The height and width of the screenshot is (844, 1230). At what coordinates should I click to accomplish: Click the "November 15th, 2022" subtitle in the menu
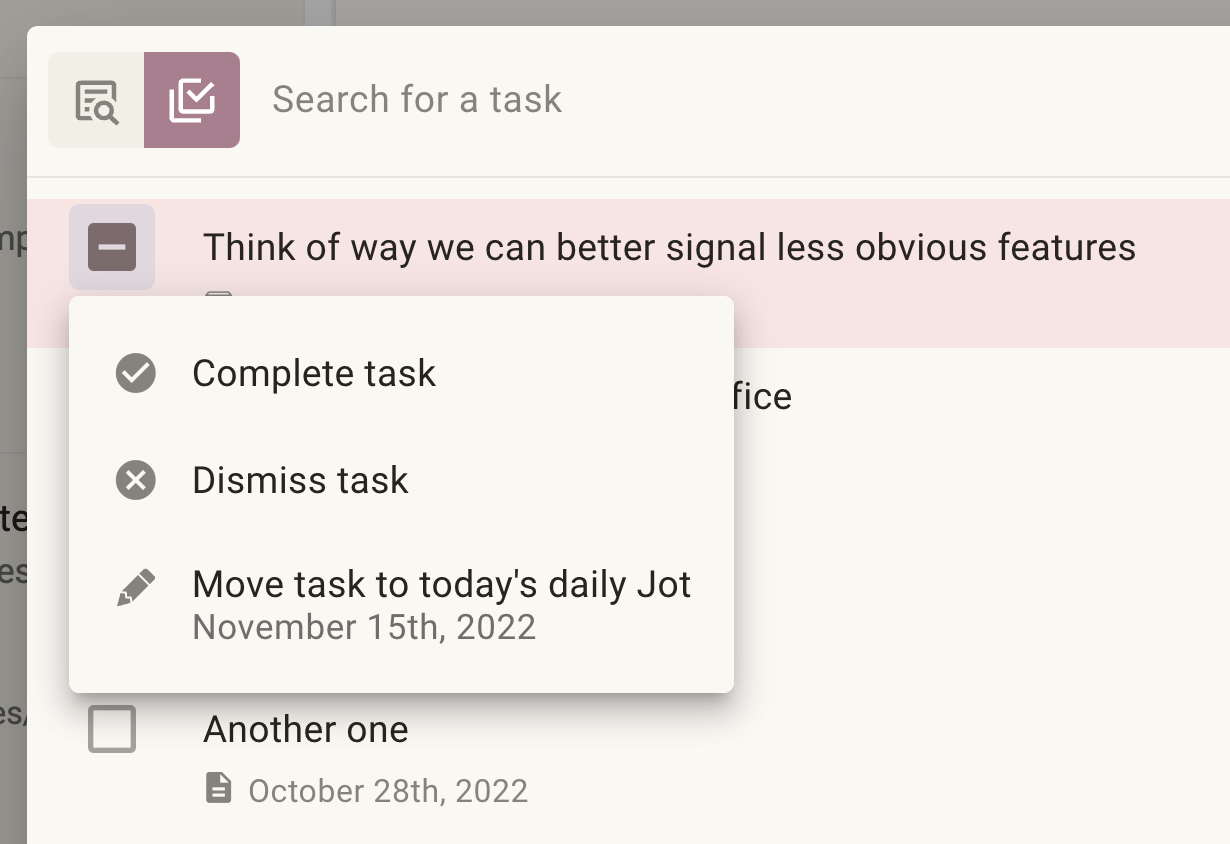364,627
